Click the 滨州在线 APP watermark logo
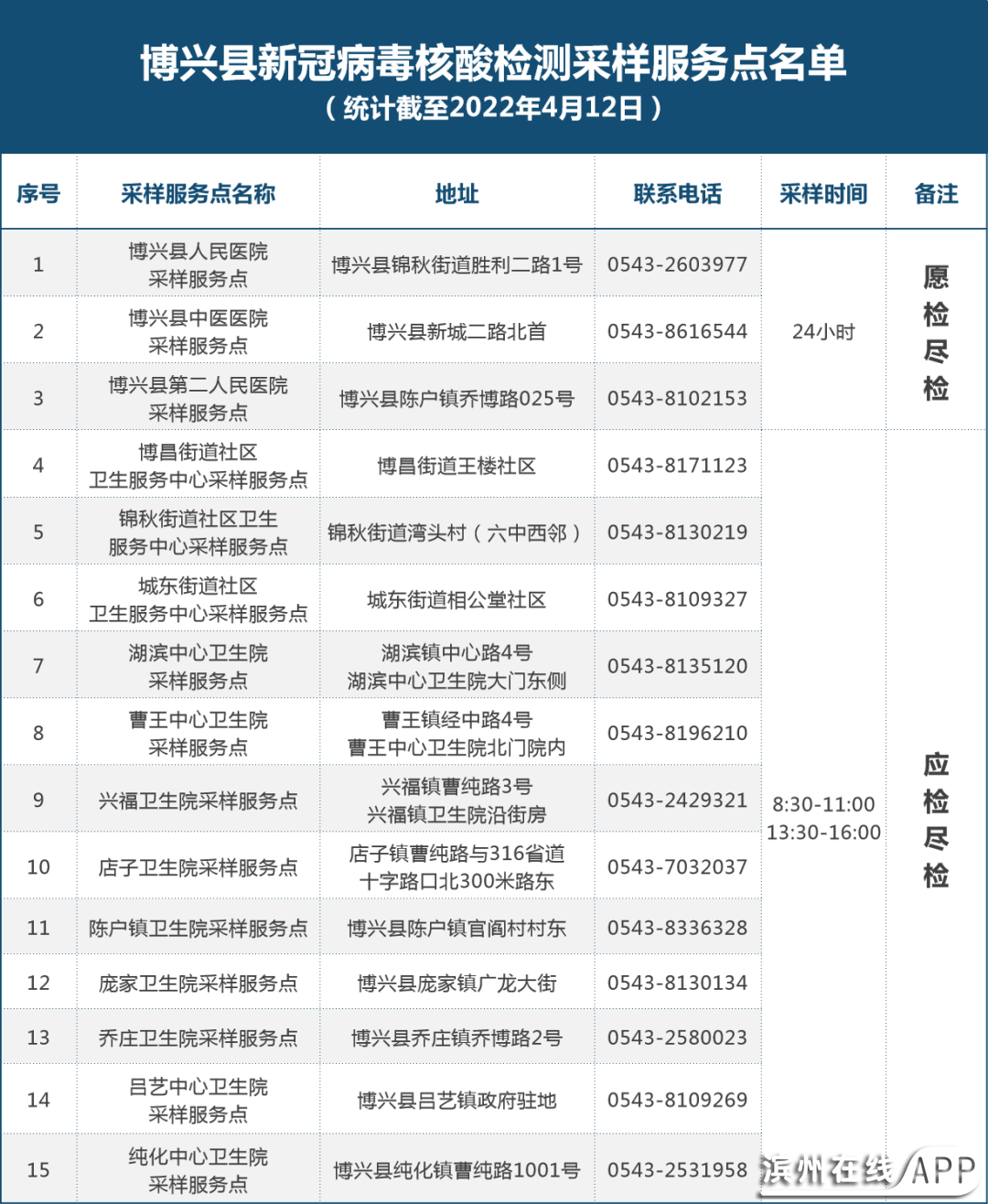Viewport: 988px width, 1204px height. pos(869,1169)
